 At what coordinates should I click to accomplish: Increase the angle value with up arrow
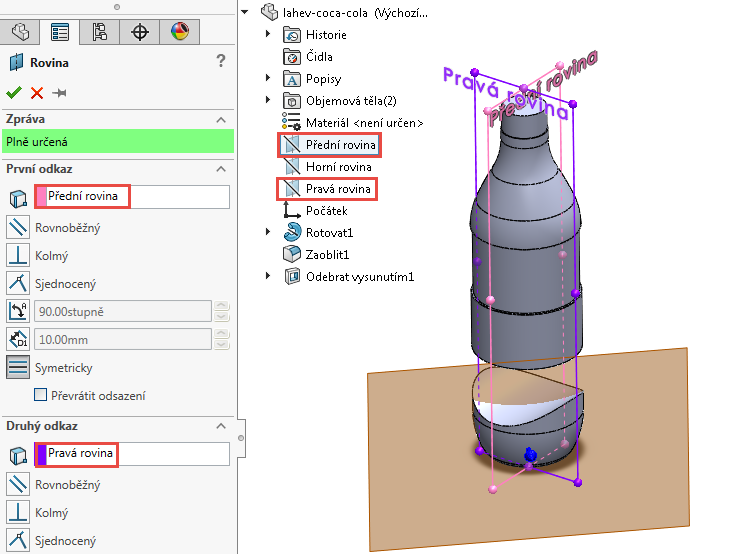click(221, 306)
